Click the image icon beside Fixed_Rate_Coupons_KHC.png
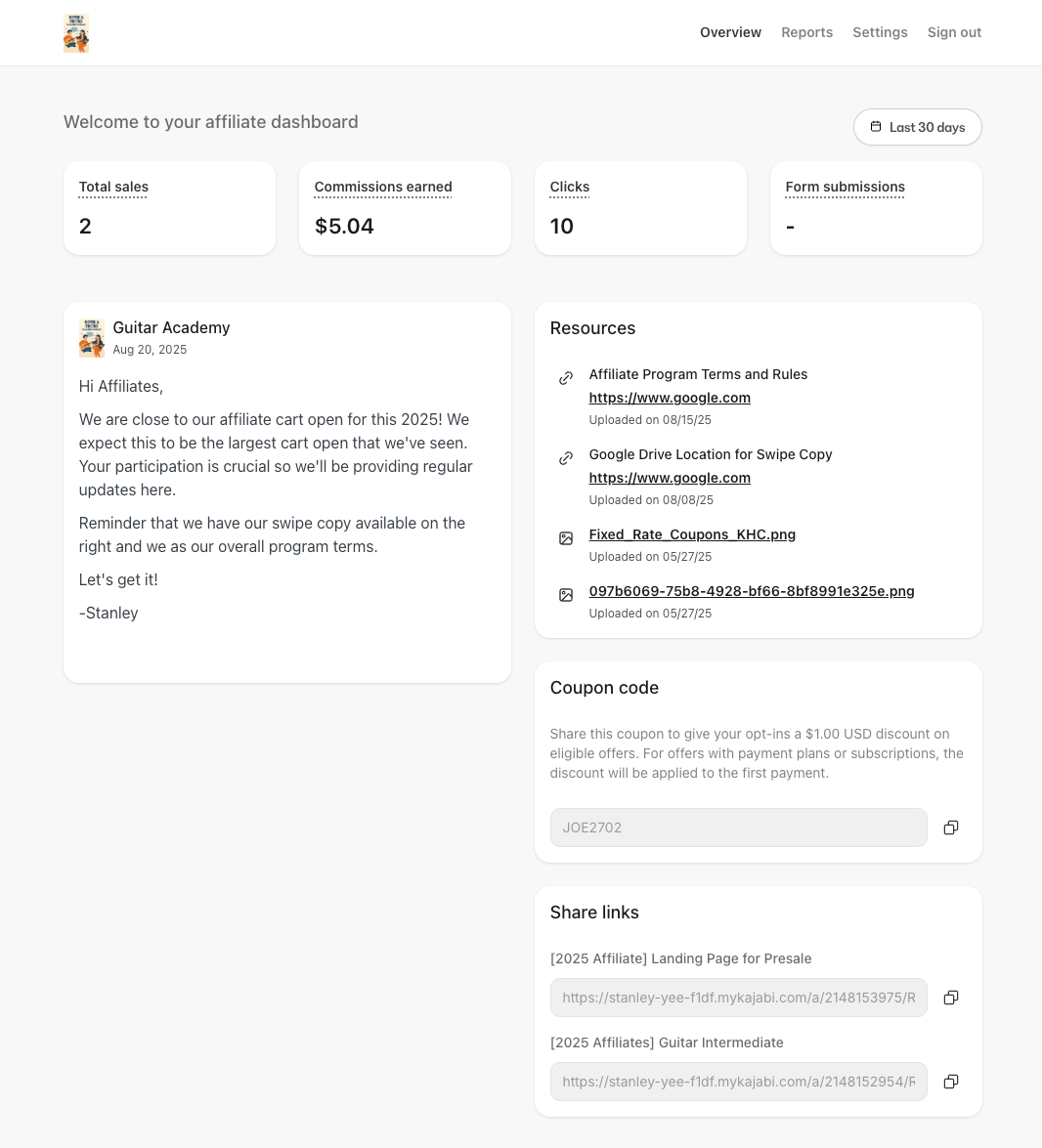The height and width of the screenshot is (1148, 1042). pyautogui.click(x=566, y=538)
